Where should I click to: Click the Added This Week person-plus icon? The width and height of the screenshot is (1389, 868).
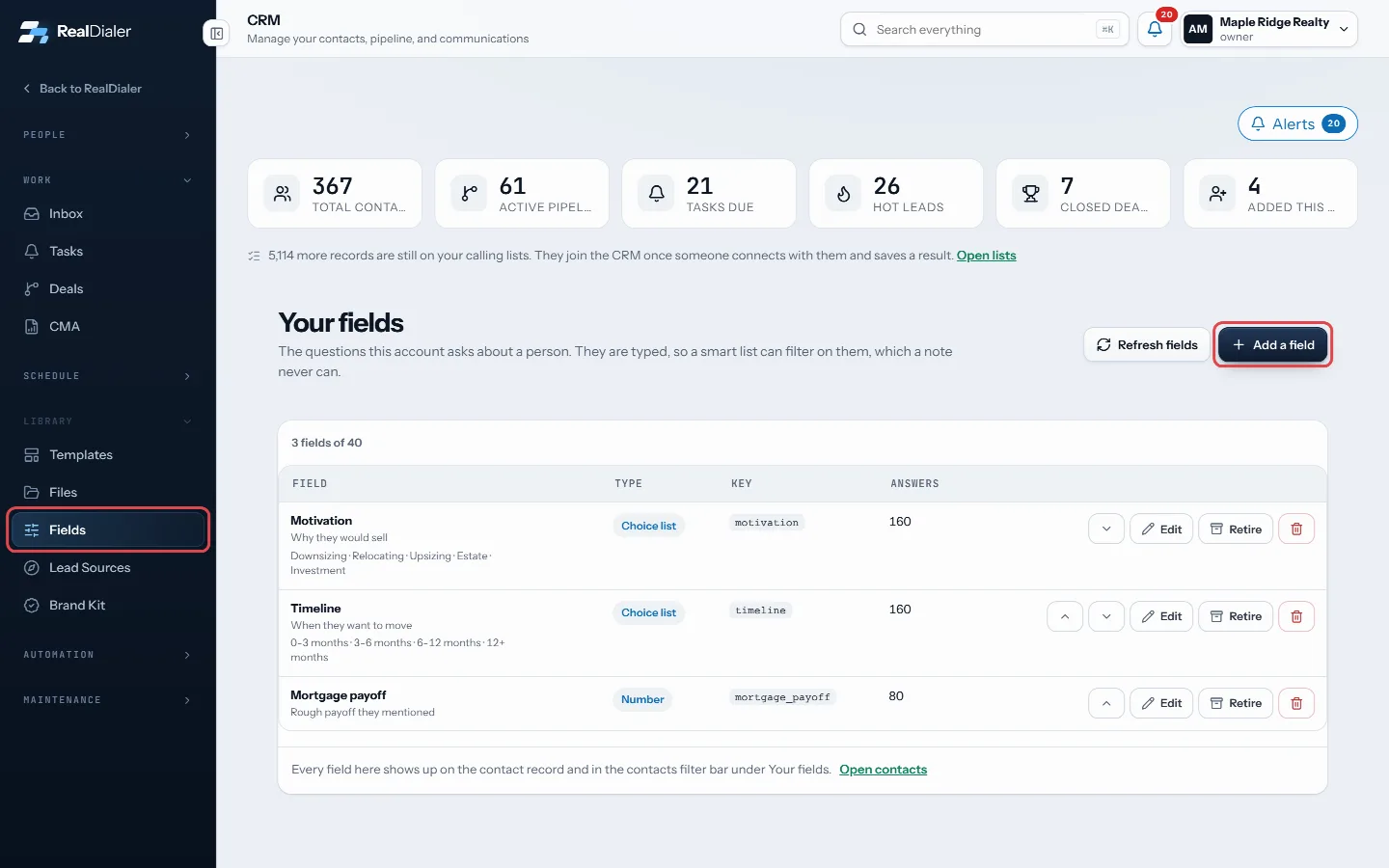(x=1217, y=194)
